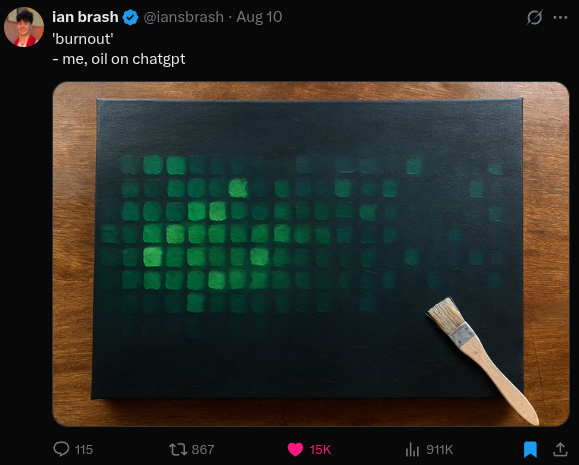This screenshot has width=579, height=465.
Task: Click the @iansbrash handle
Action: (x=184, y=17)
